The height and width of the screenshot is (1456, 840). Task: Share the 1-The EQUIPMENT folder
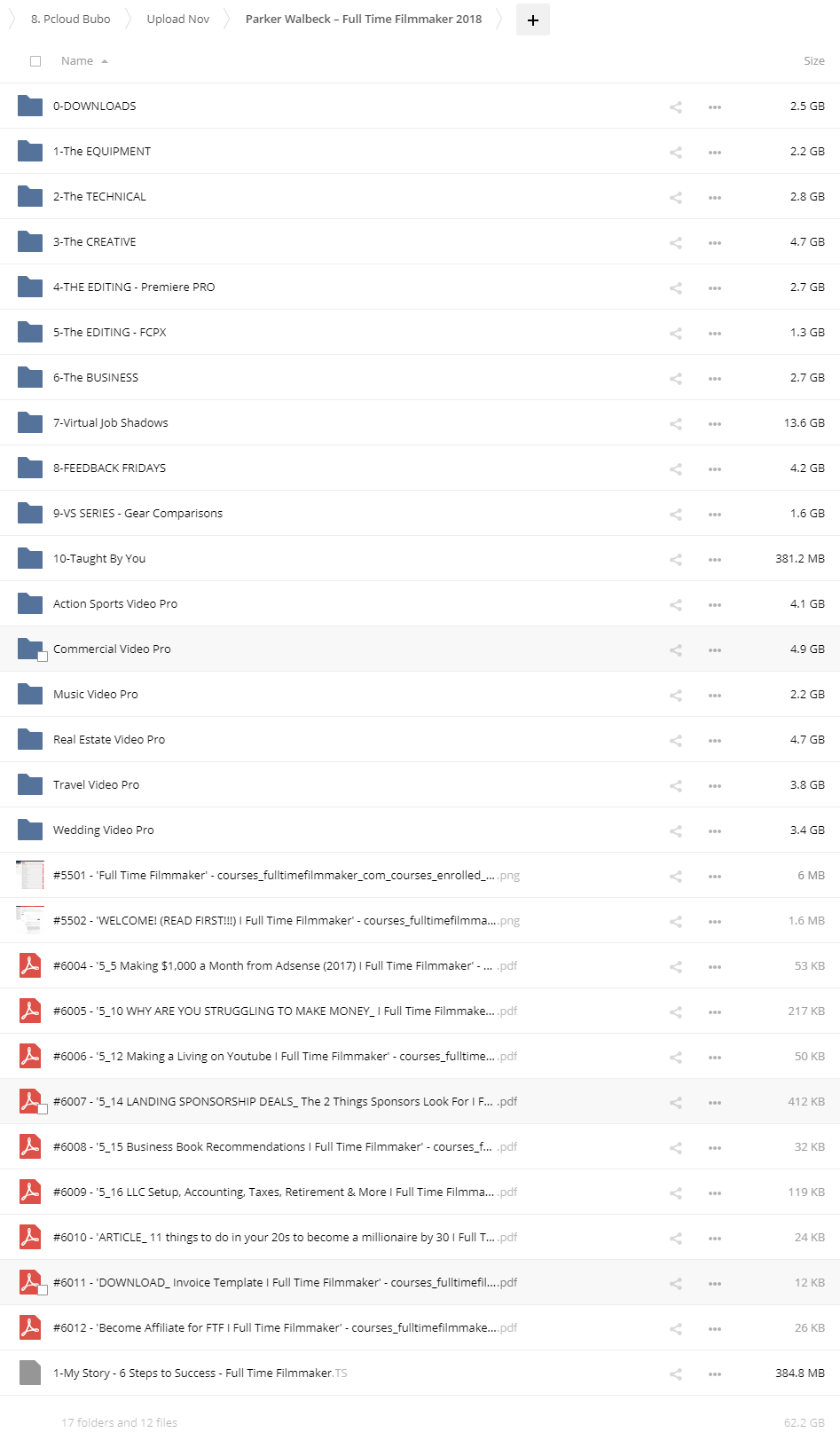[x=676, y=153]
